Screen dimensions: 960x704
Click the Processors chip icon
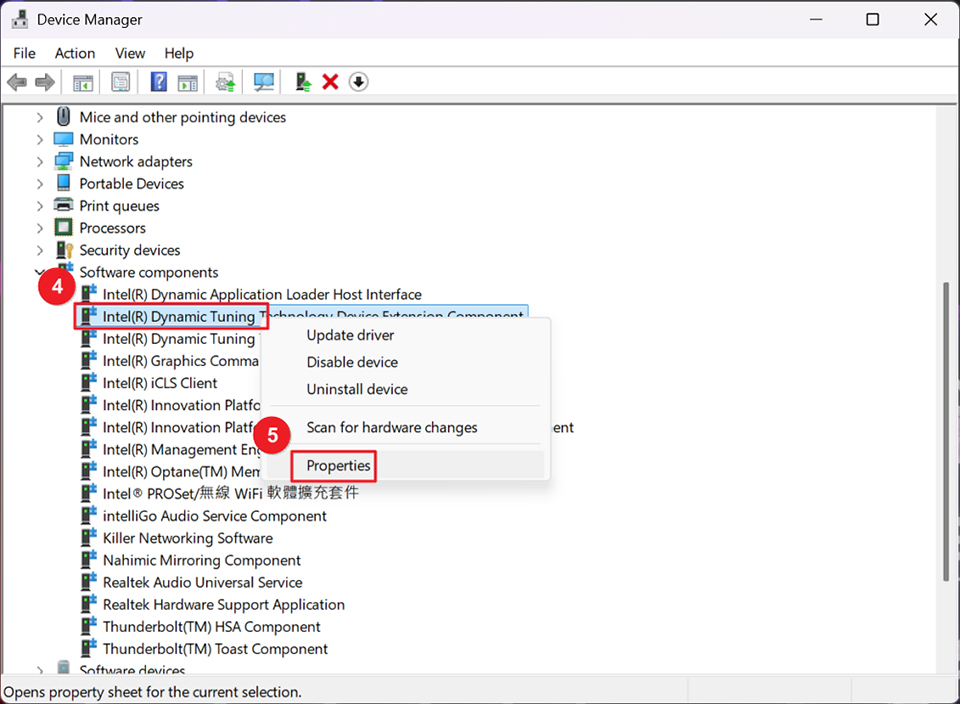coord(63,227)
